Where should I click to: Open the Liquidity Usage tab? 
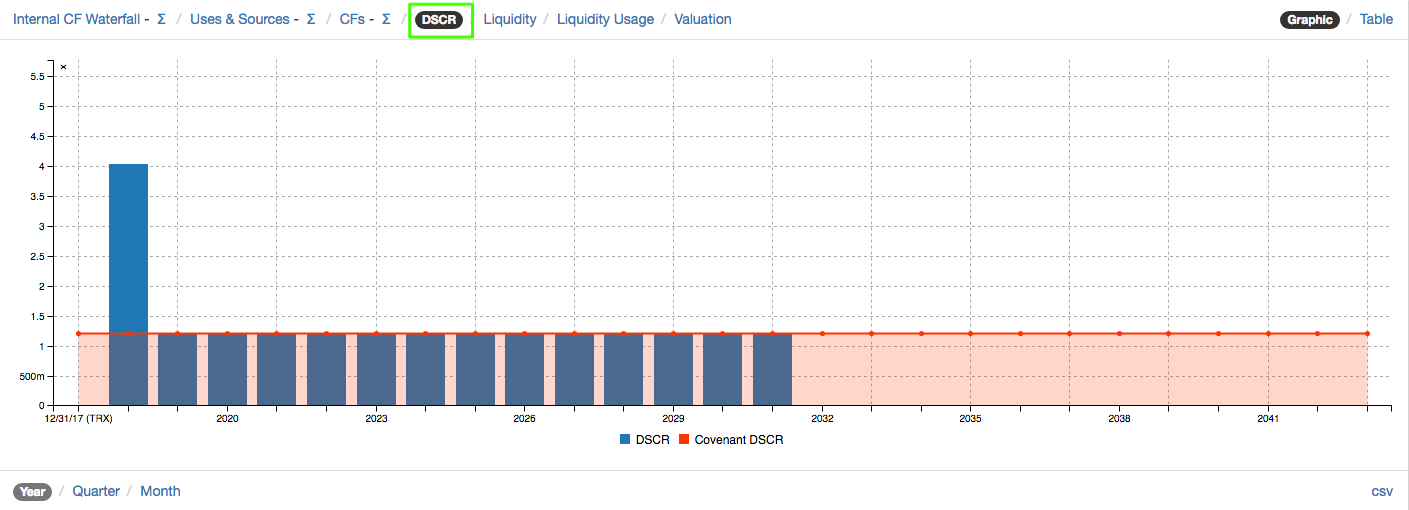605,19
